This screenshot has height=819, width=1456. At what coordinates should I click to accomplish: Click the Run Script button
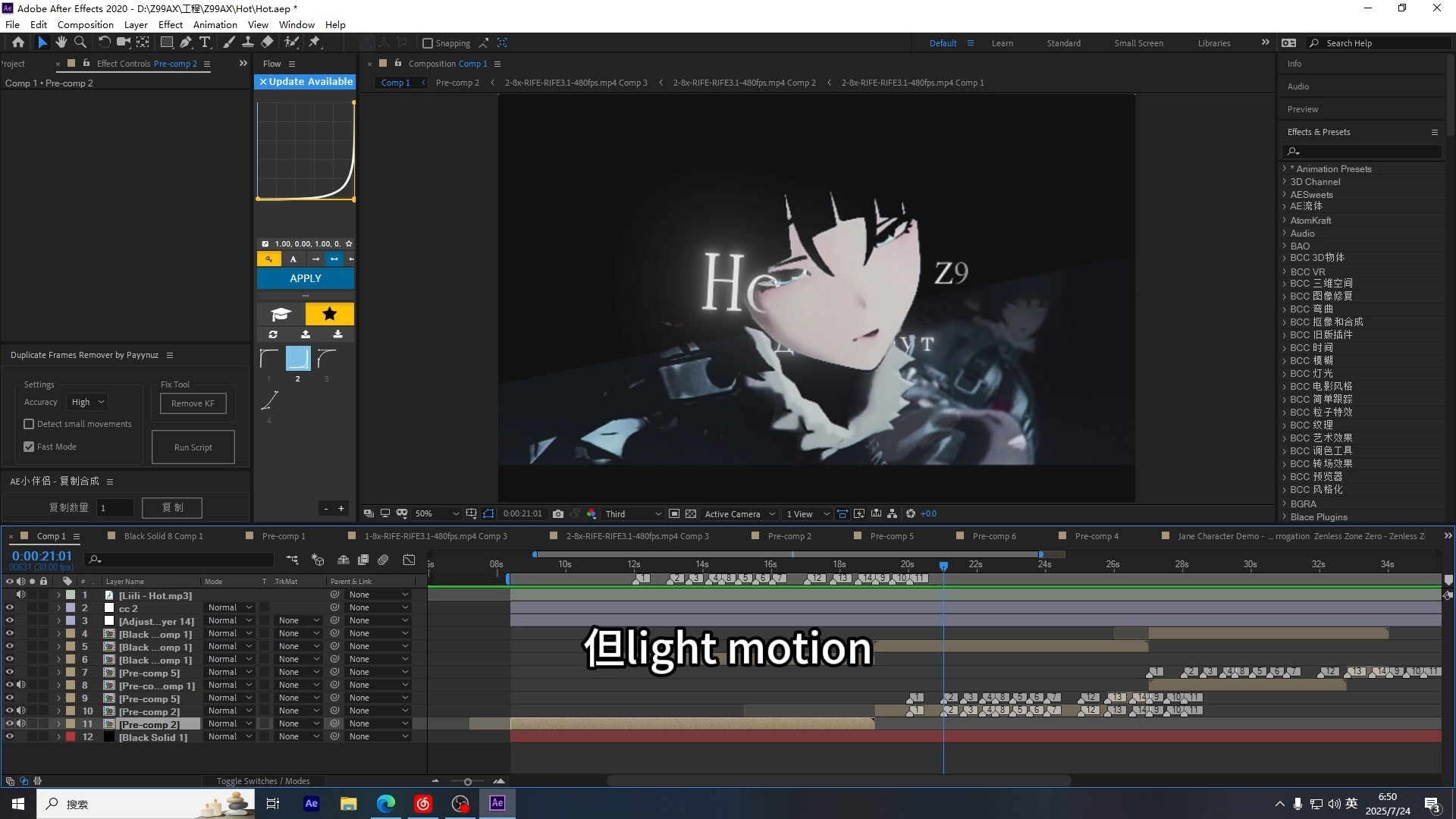(193, 447)
